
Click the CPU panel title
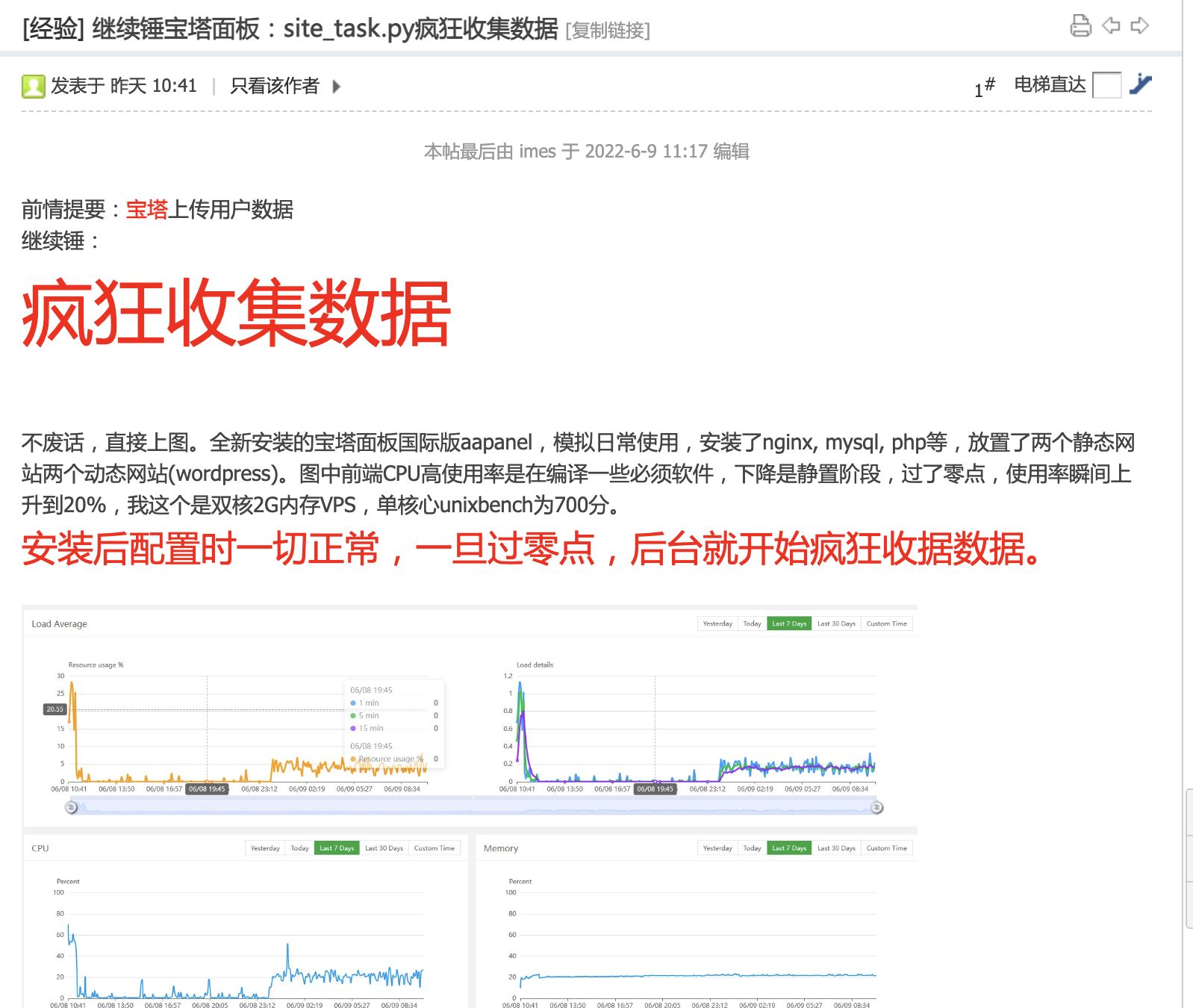click(40, 848)
